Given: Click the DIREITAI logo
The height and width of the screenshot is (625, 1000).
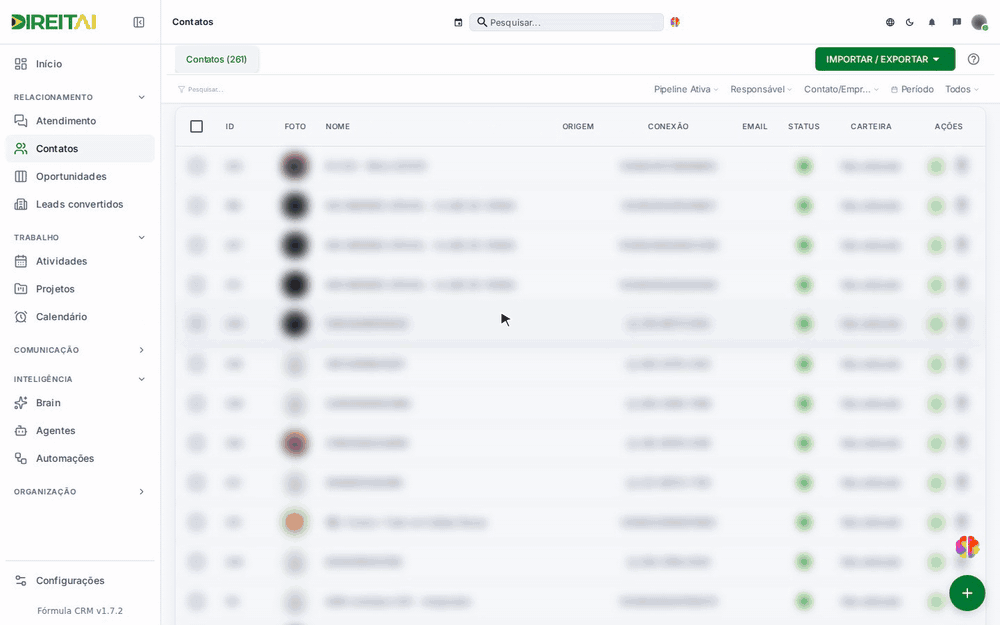Looking at the screenshot, I should [54, 22].
